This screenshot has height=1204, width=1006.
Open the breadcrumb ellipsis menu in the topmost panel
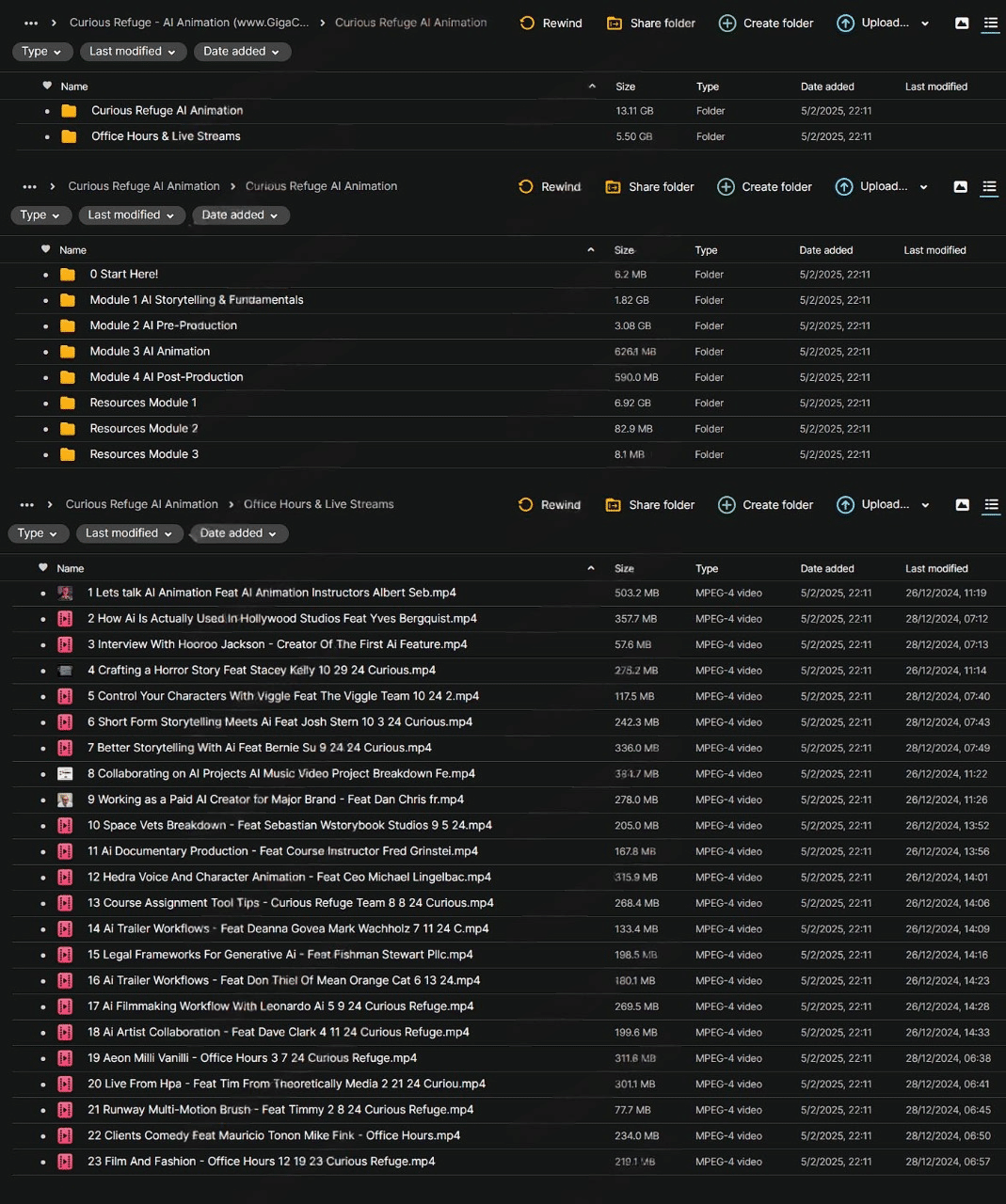pyautogui.click(x=31, y=24)
